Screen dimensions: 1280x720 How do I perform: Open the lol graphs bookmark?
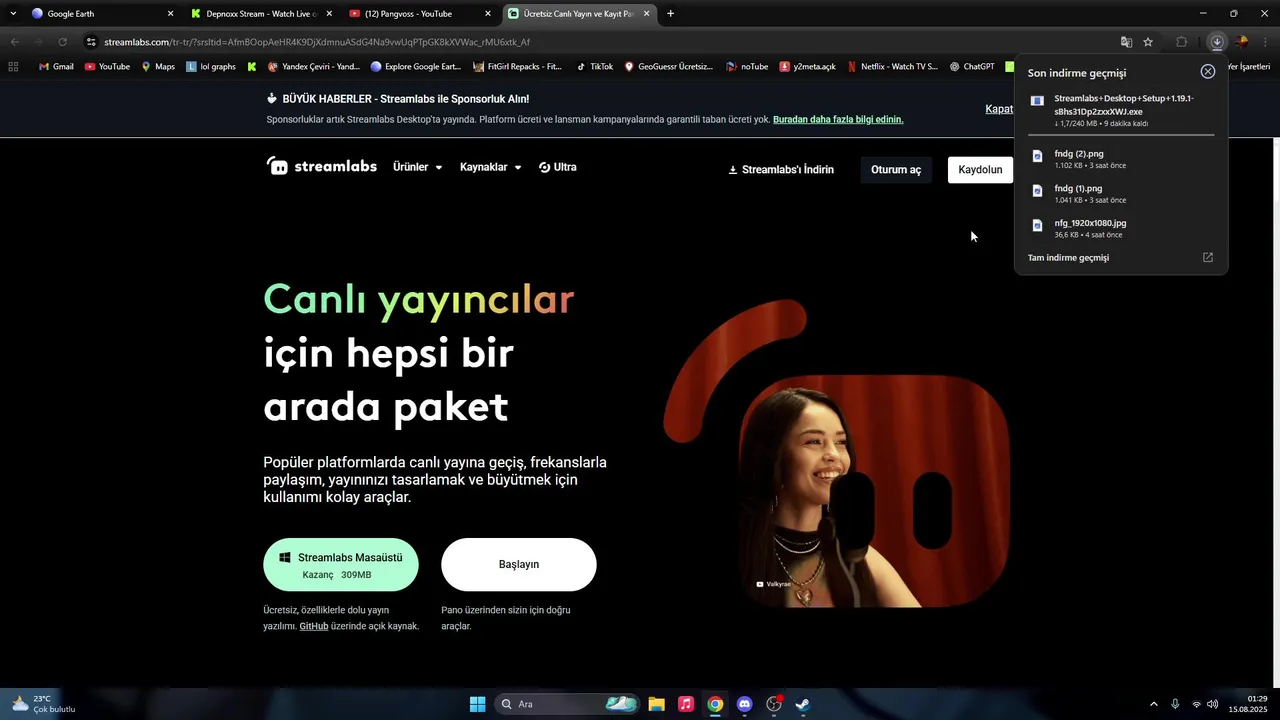point(211,67)
